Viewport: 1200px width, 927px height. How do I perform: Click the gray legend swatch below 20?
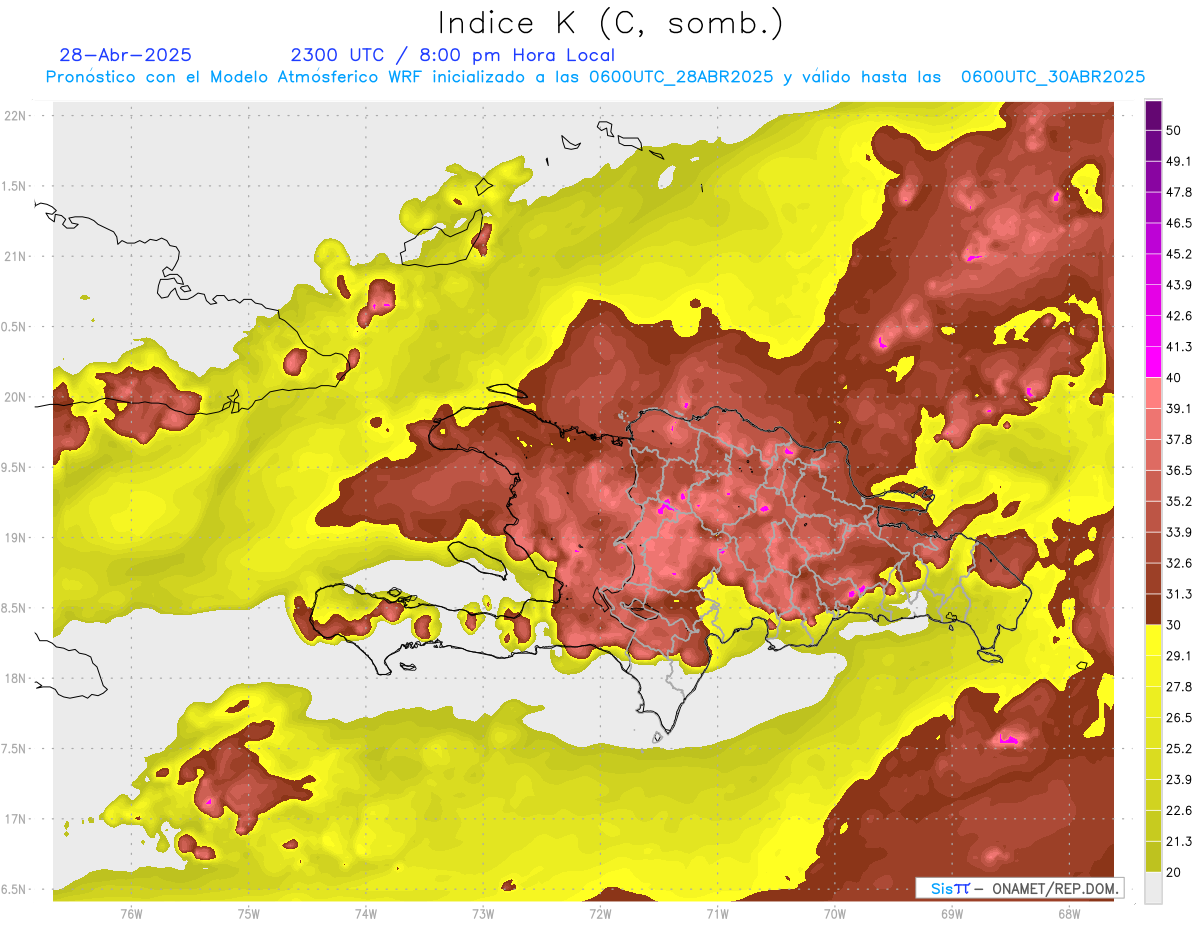tap(1153, 888)
